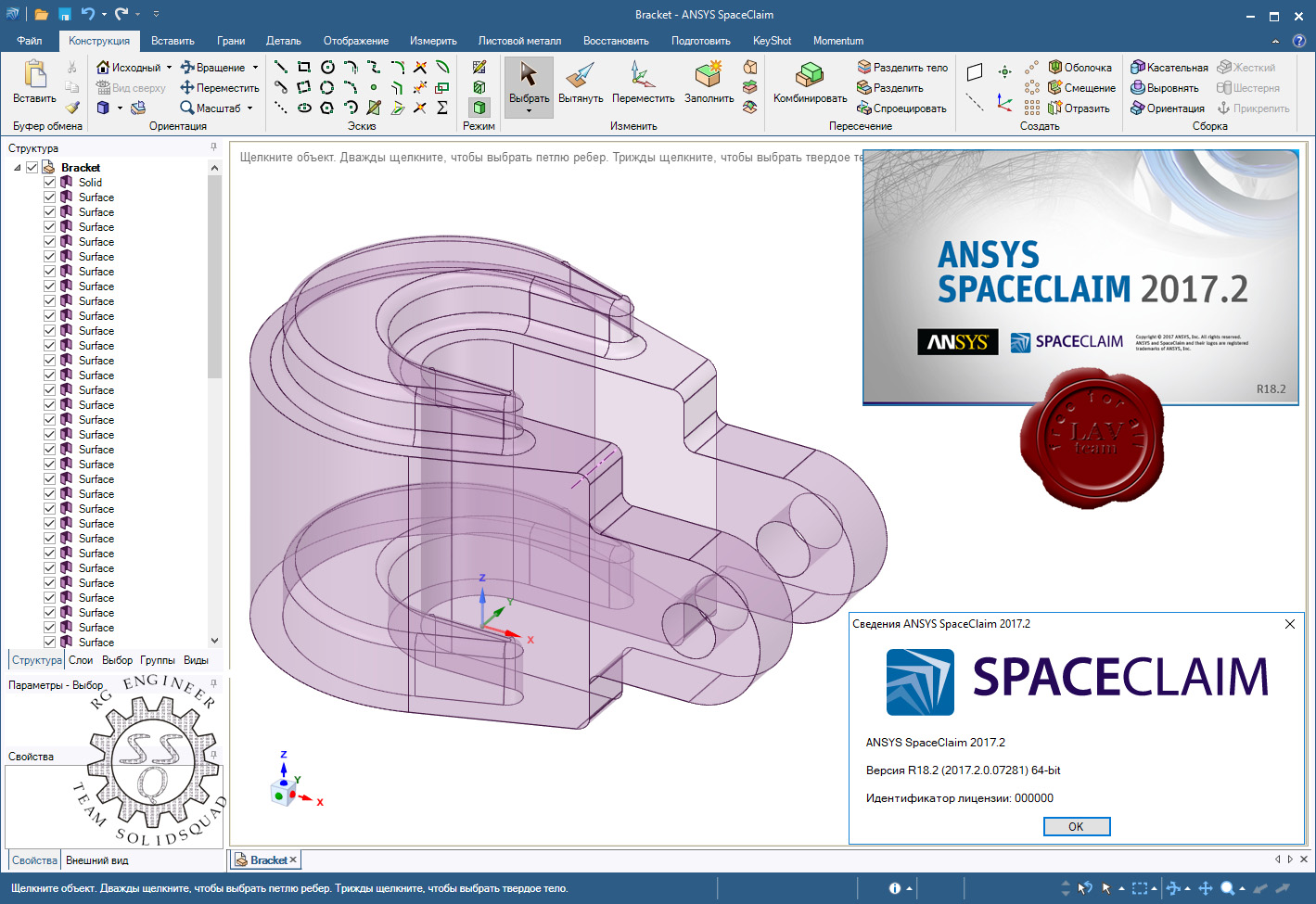
Task: Open the Исходный view dropdown arrow
Action: 169,67
